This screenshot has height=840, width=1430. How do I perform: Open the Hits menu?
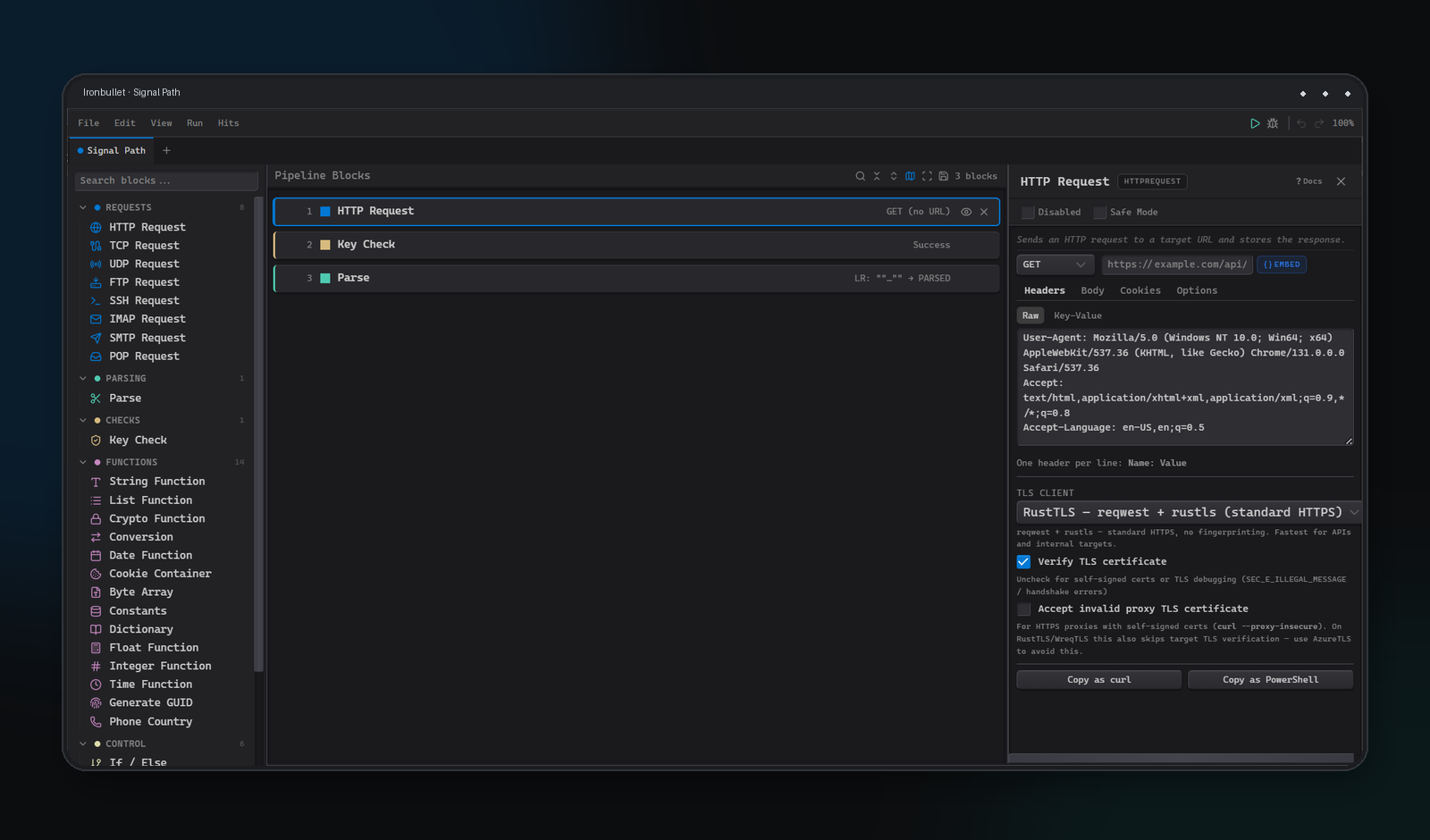[228, 123]
